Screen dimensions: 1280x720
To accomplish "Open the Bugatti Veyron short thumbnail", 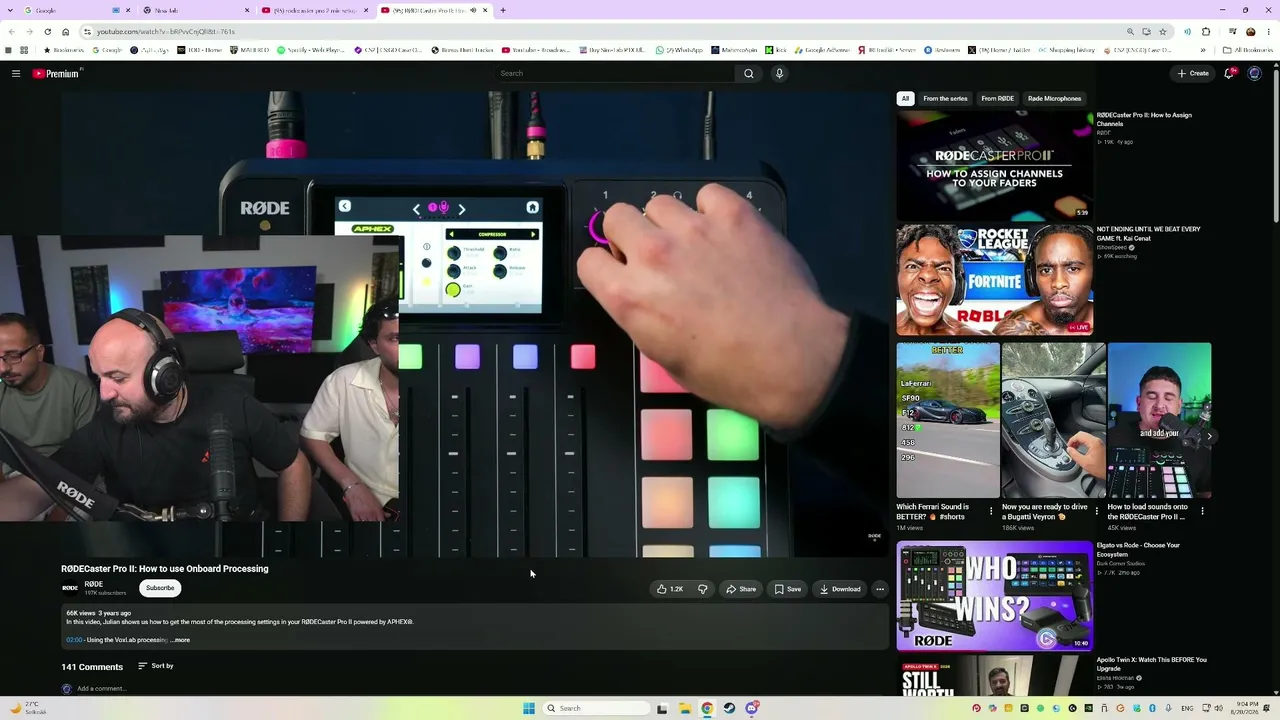I will coord(1053,420).
